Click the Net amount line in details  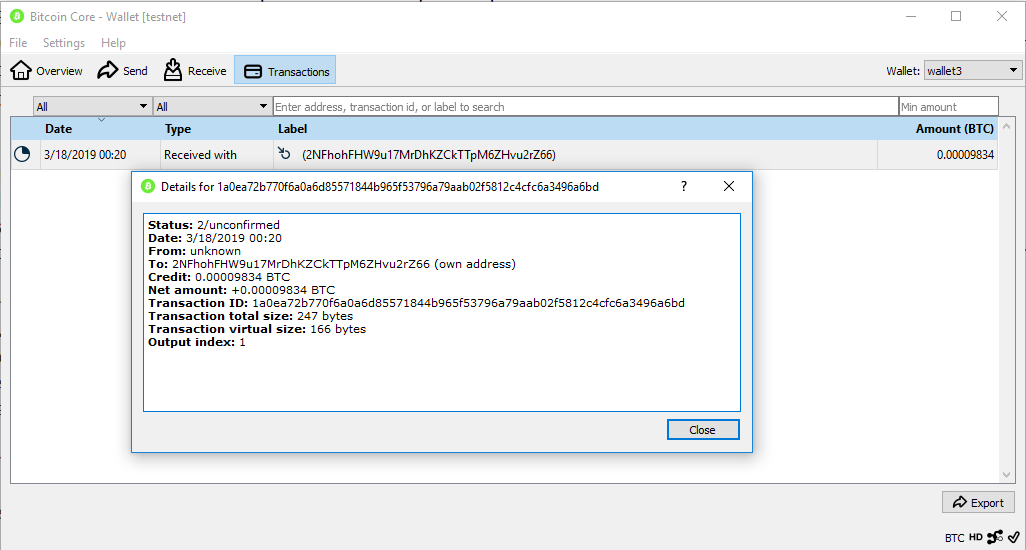241,290
